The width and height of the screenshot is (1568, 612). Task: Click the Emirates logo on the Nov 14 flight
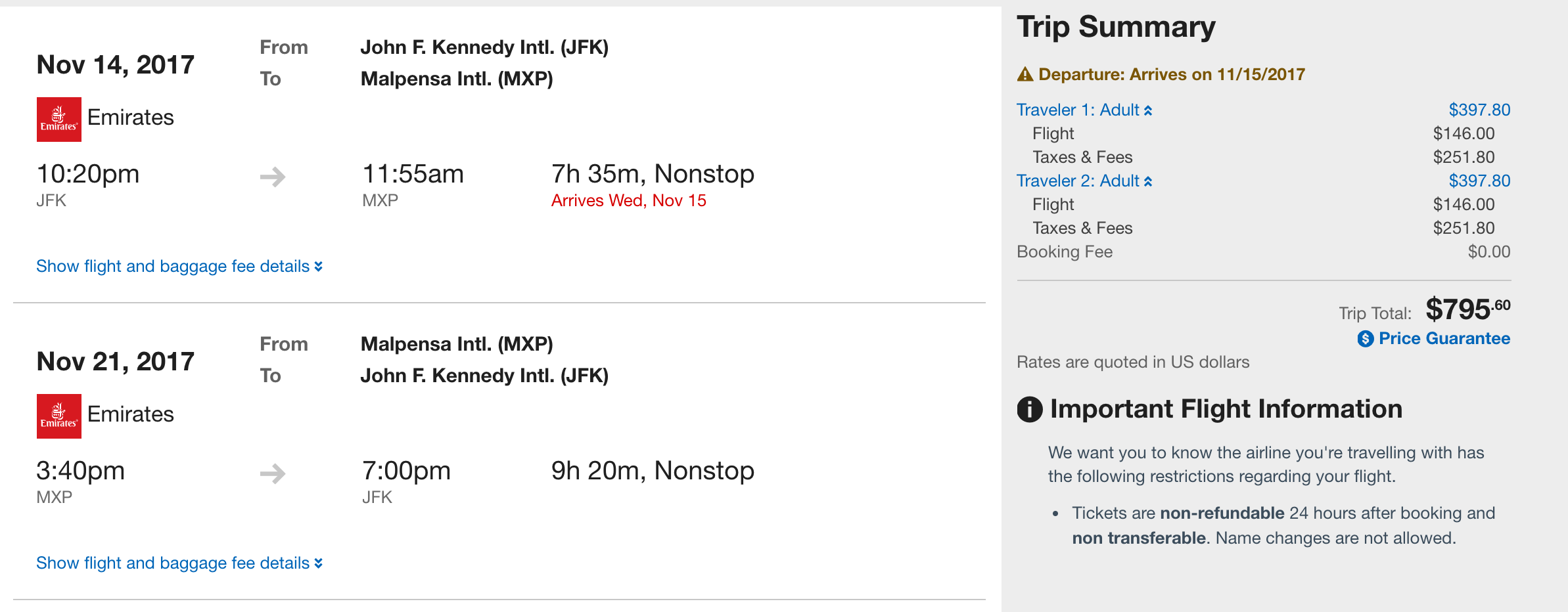pos(59,120)
